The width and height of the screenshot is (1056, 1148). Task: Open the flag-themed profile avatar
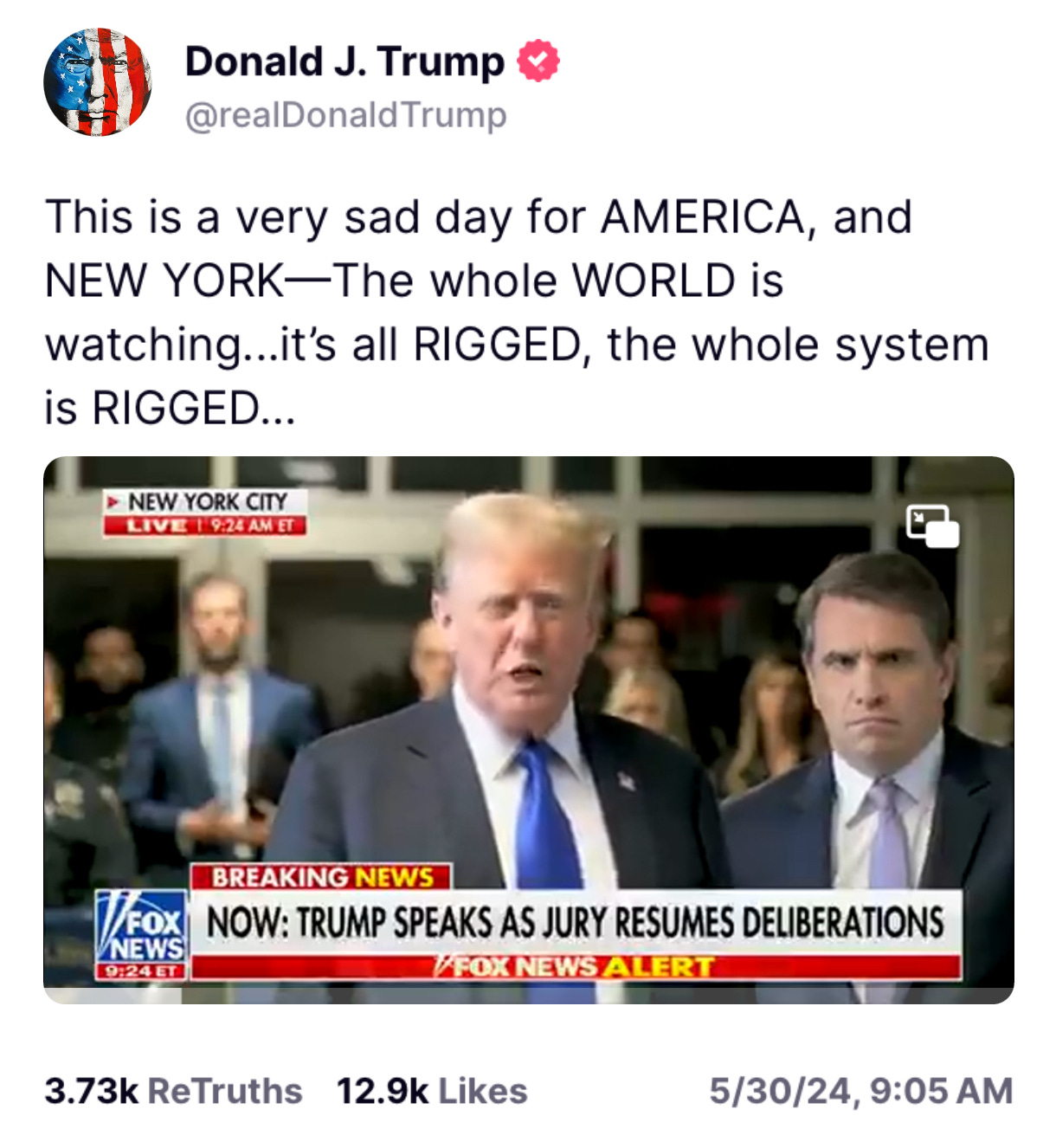[x=98, y=82]
